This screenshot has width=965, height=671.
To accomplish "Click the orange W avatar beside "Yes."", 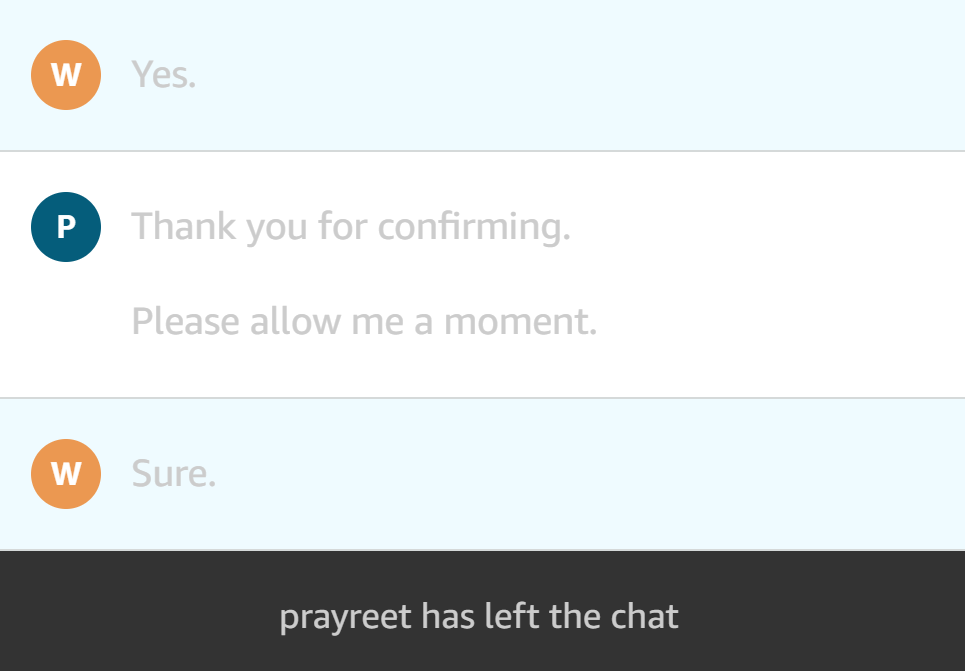I will click(66, 75).
